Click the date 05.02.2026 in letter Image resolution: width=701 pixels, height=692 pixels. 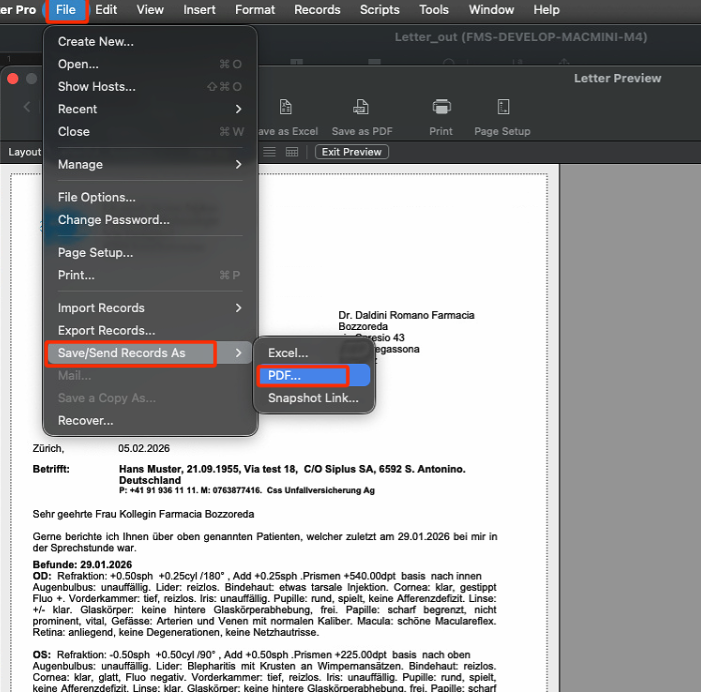(144, 448)
